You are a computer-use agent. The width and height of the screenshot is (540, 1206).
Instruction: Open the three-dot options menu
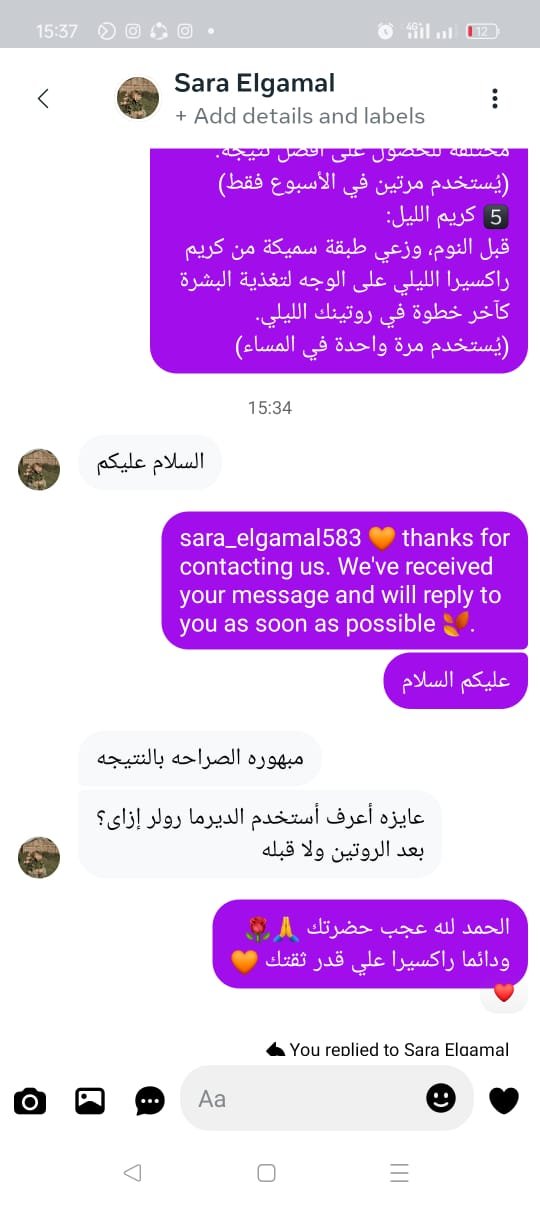(494, 98)
